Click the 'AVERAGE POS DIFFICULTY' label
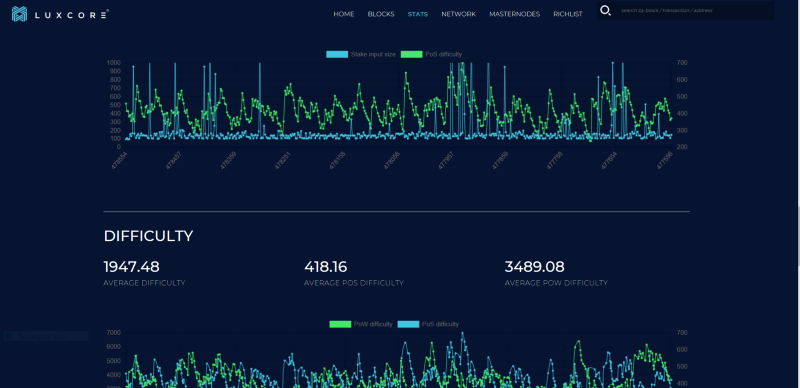Screen dimensions: 800x388 (354, 283)
